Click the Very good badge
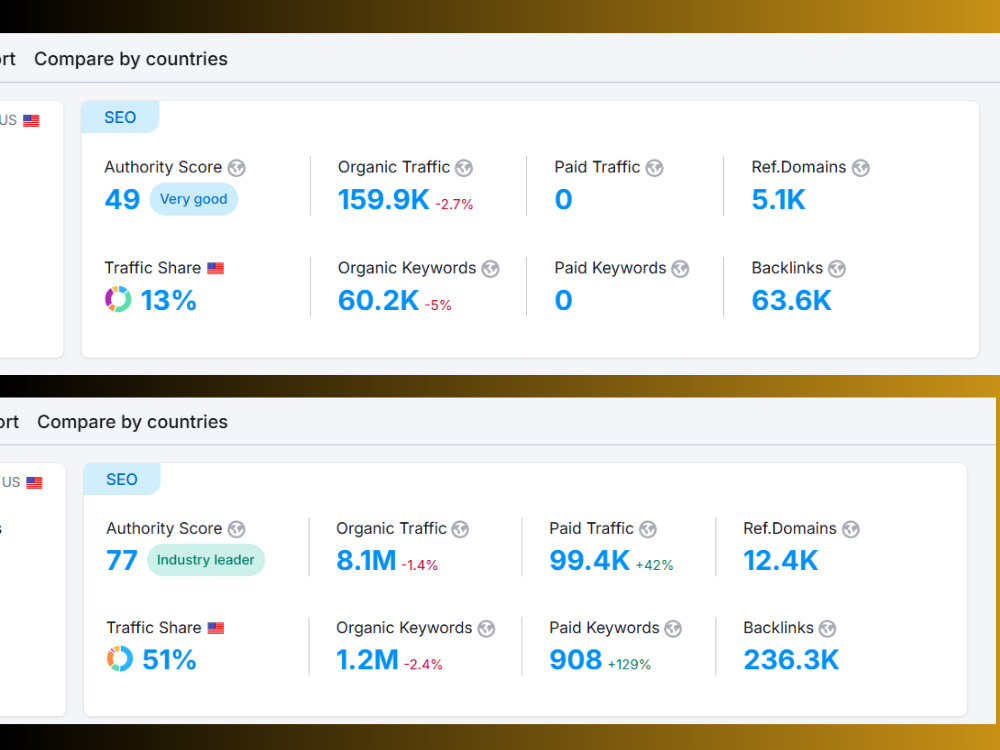Image resolution: width=1000 pixels, height=750 pixels. 193,199
